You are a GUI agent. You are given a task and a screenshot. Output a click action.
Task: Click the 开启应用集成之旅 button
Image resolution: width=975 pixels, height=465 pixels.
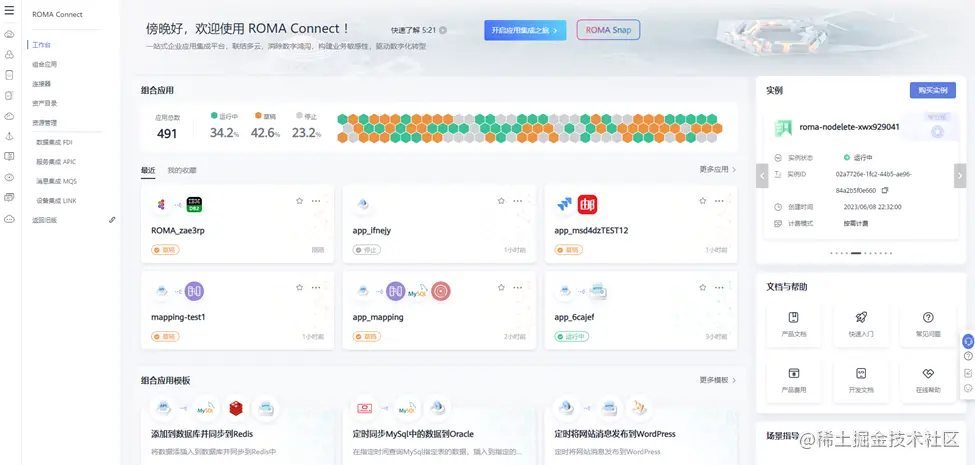tap(525, 30)
